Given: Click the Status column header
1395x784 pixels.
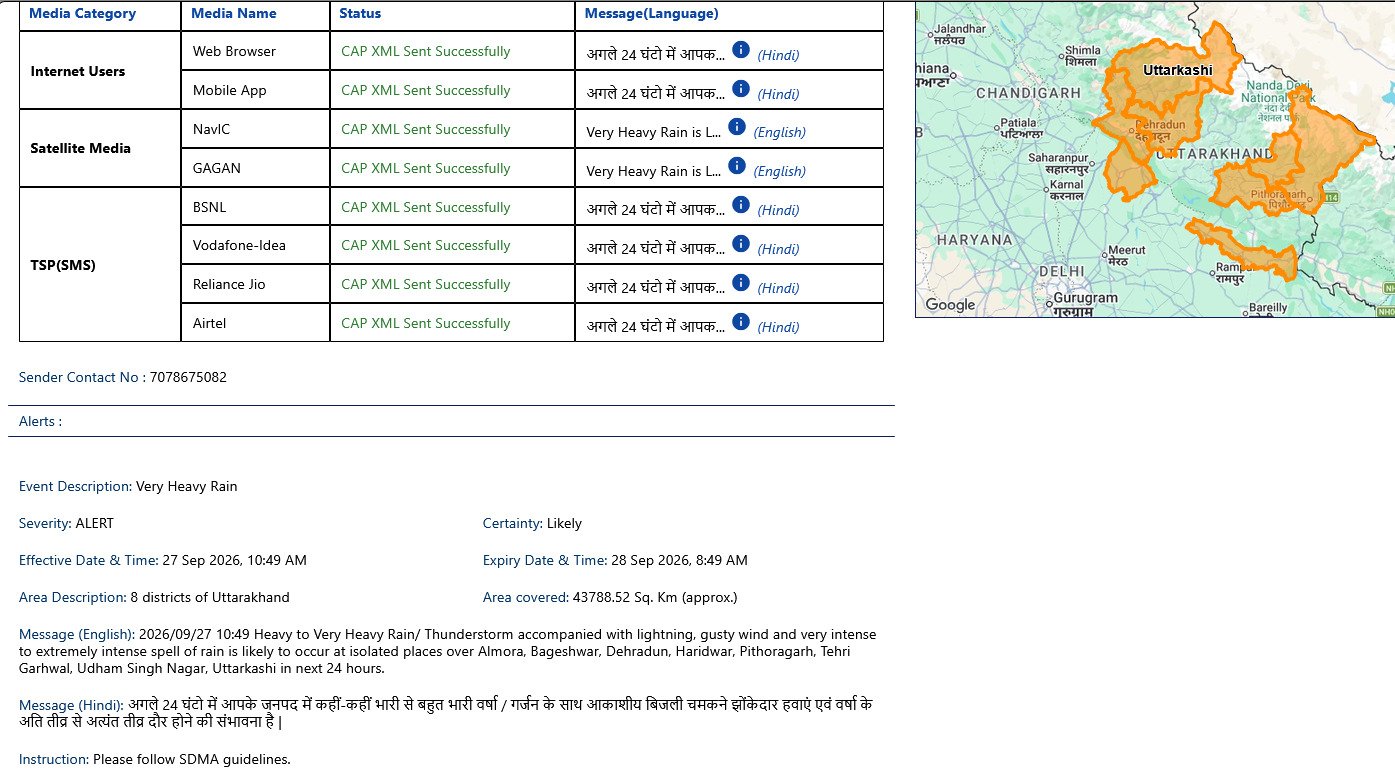Looking at the screenshot, I should point(360,14).
